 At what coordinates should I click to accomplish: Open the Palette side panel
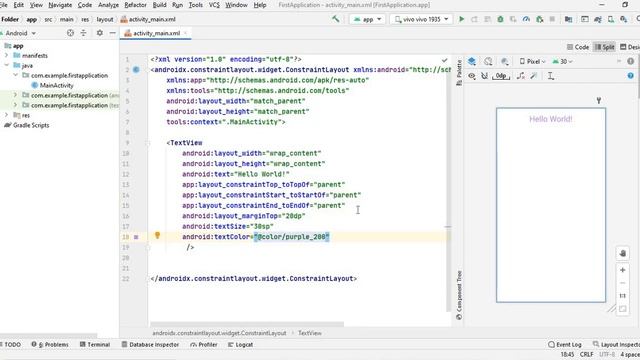[459, 73]
